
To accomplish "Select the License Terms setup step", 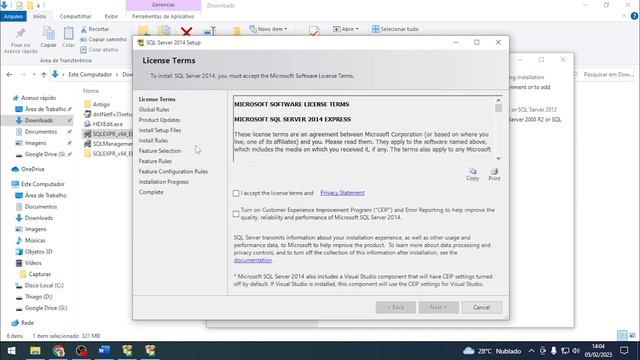I will pos(157,99).
